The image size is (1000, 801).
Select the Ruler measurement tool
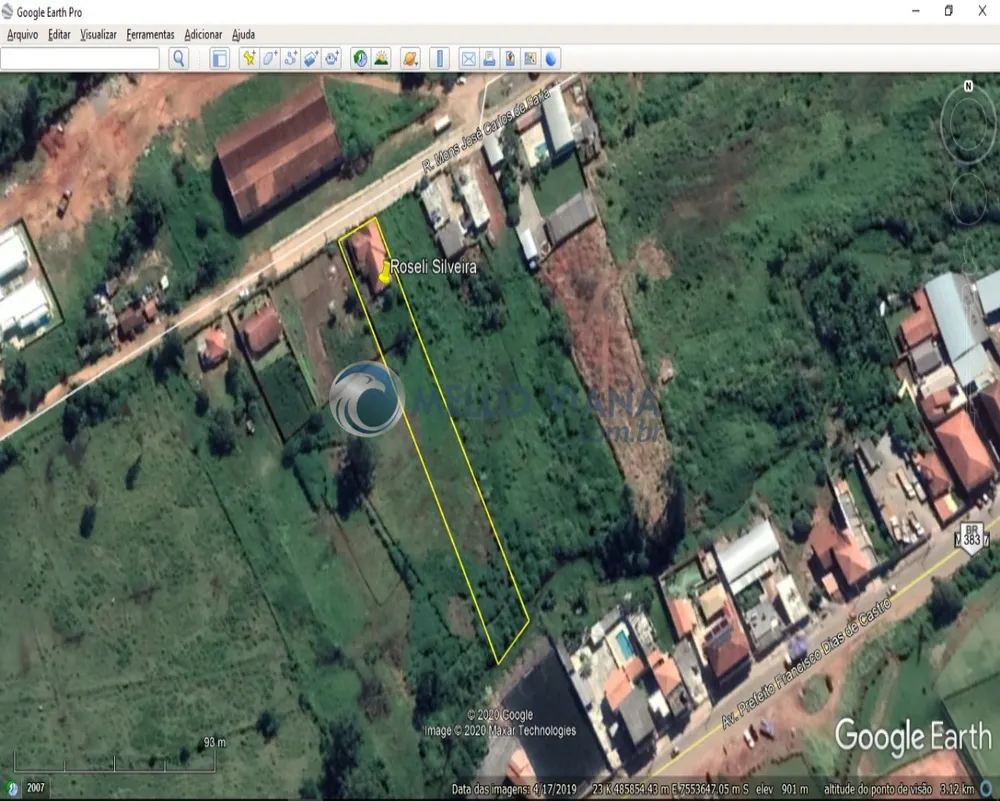coord(439,59)
